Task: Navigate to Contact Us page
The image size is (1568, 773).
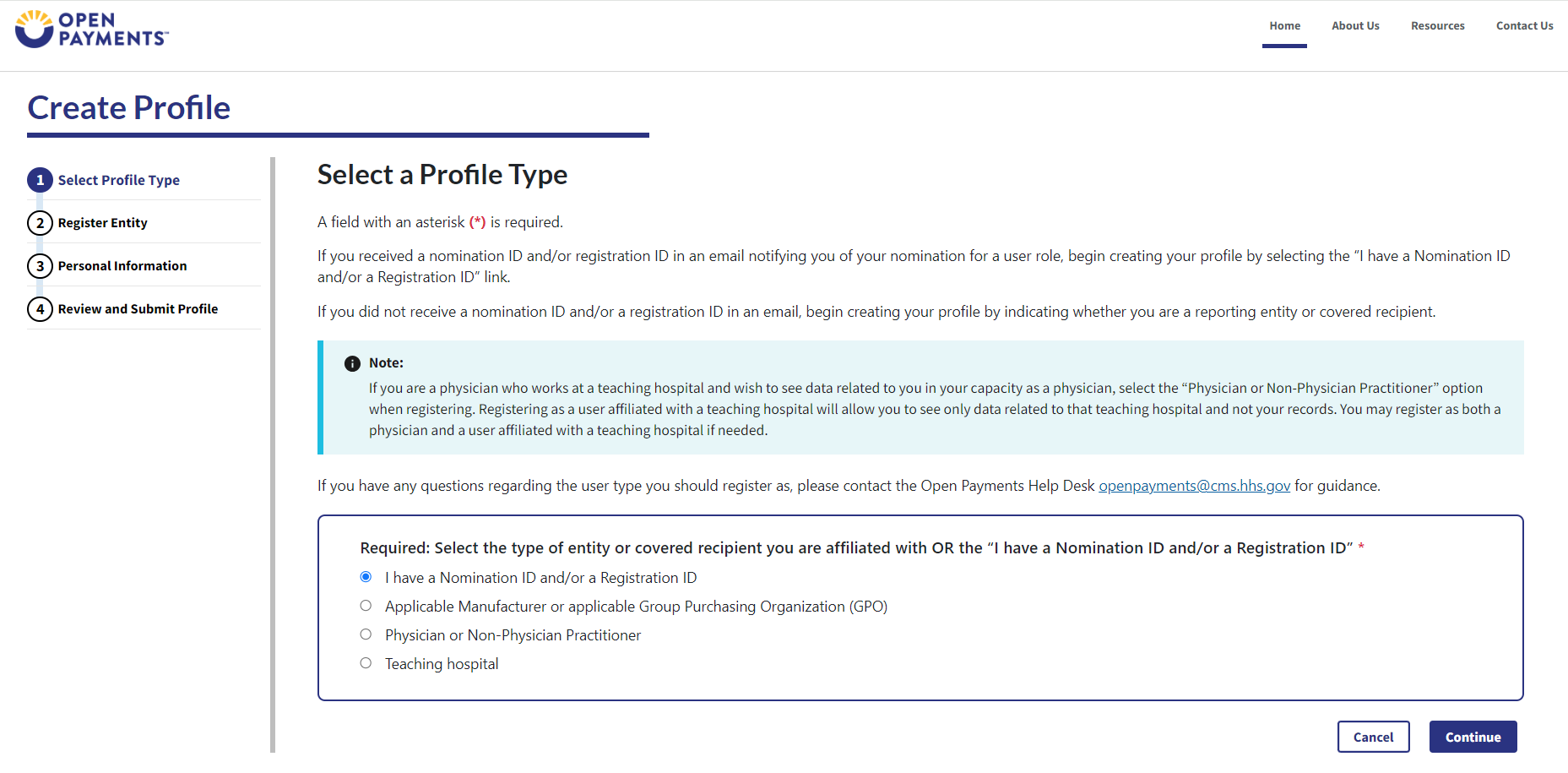Action: pos(1524,26)
